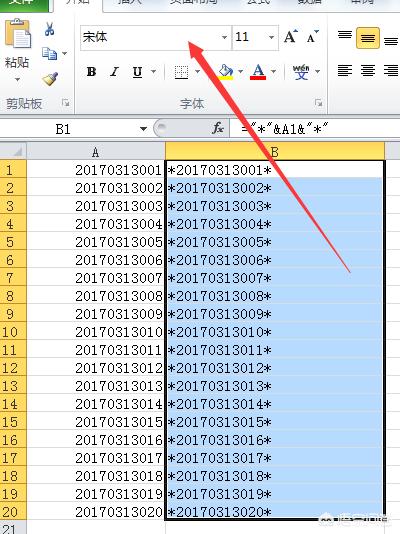Viewport: 400px width, 534px height.
Task: Click cell A5 containing 20170313005
Action: (96, 242)
